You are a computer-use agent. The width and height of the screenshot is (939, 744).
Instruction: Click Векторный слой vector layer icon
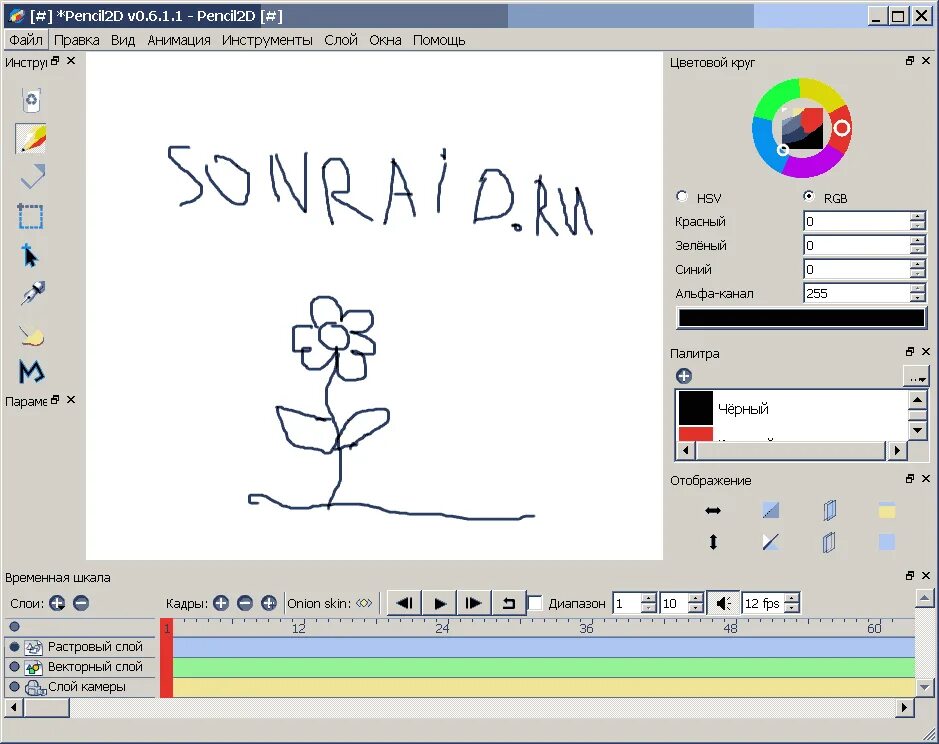(x=34, y=667)
